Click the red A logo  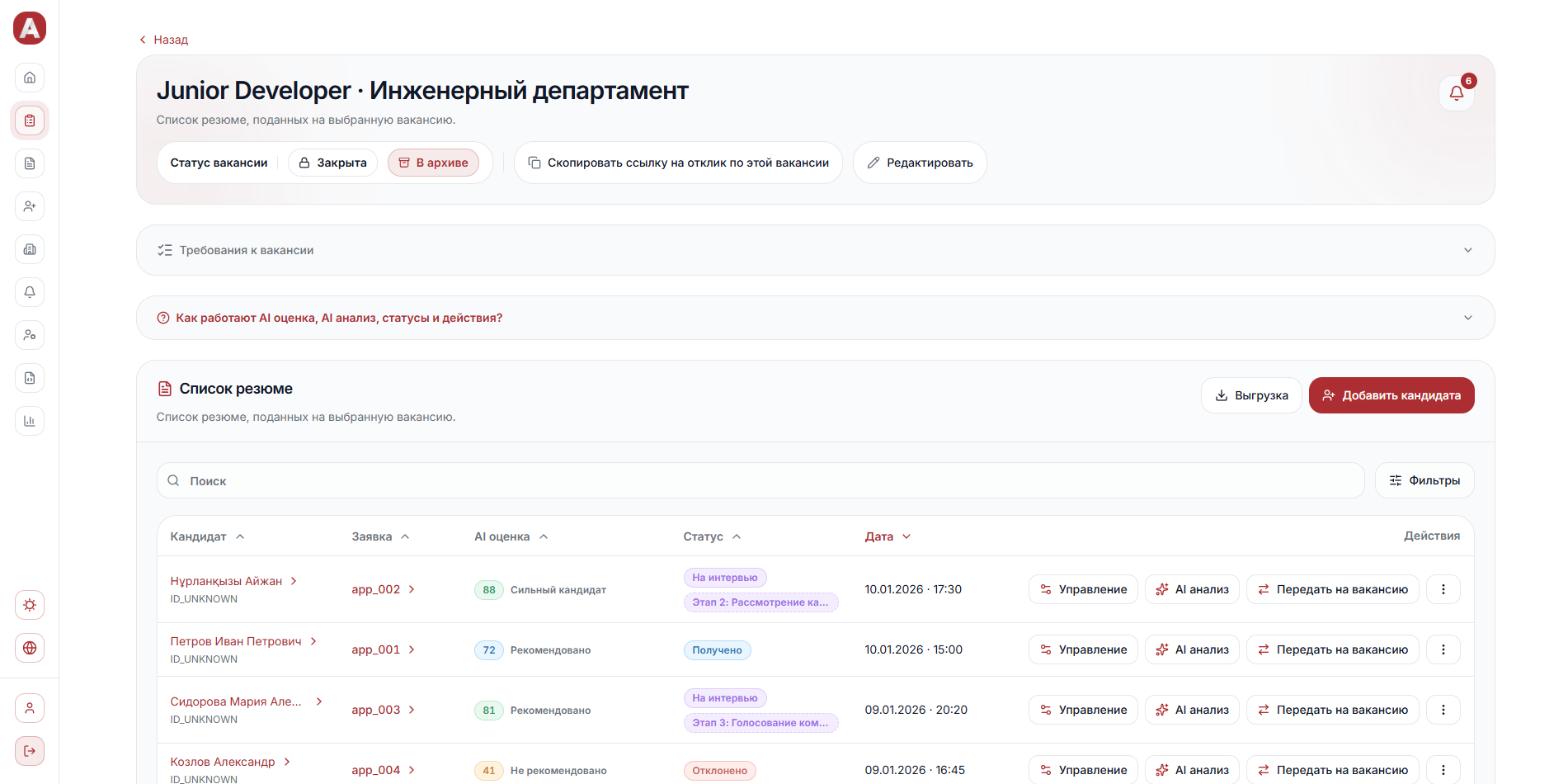pos(30,28)
